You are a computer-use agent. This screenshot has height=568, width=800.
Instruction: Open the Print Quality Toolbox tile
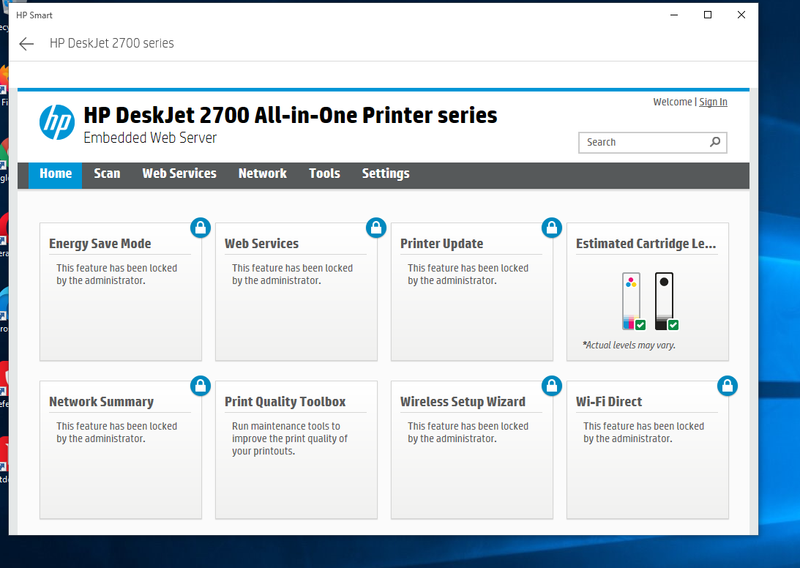(296, 450)
